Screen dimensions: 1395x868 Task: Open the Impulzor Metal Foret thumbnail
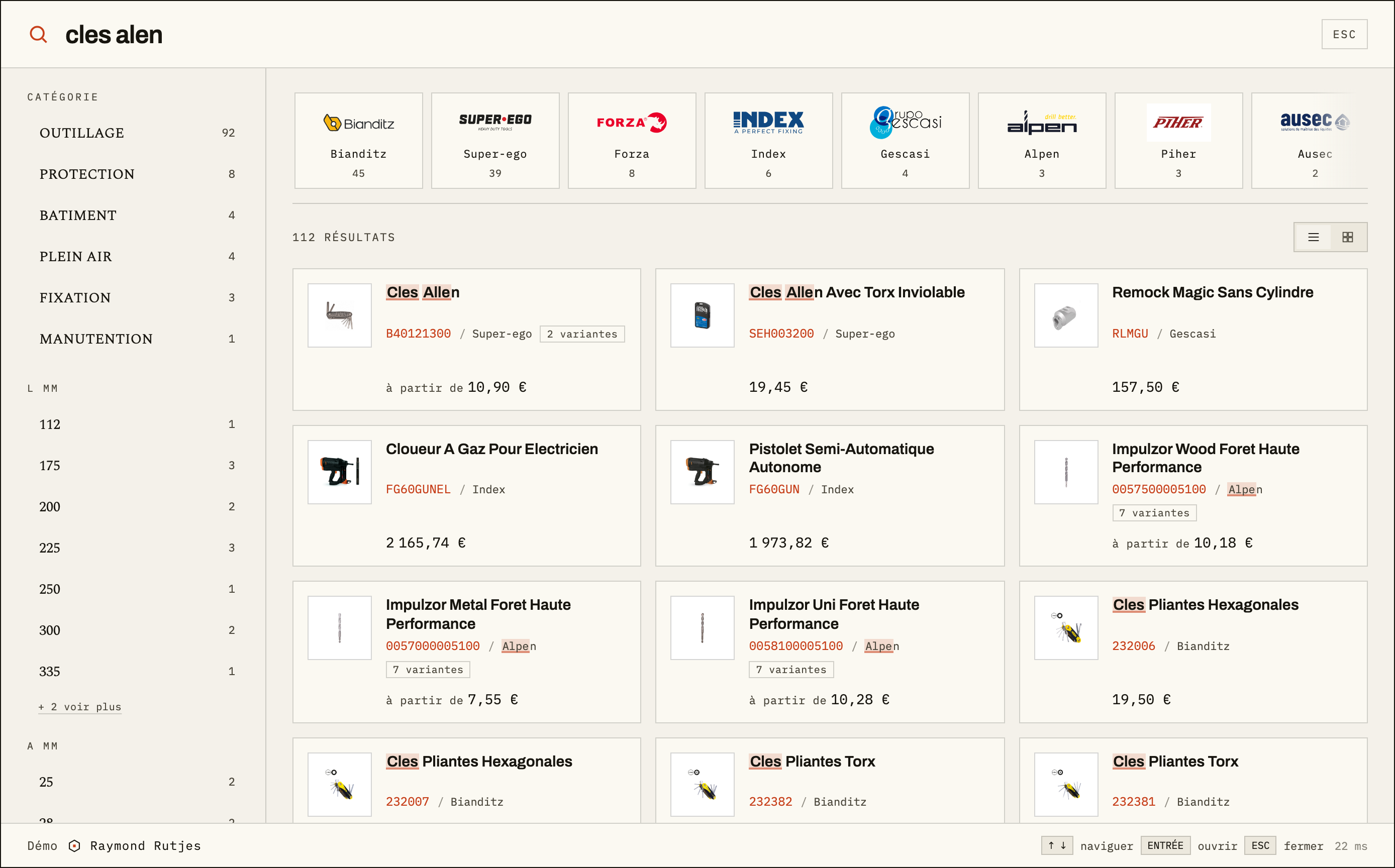click(339, 628)
